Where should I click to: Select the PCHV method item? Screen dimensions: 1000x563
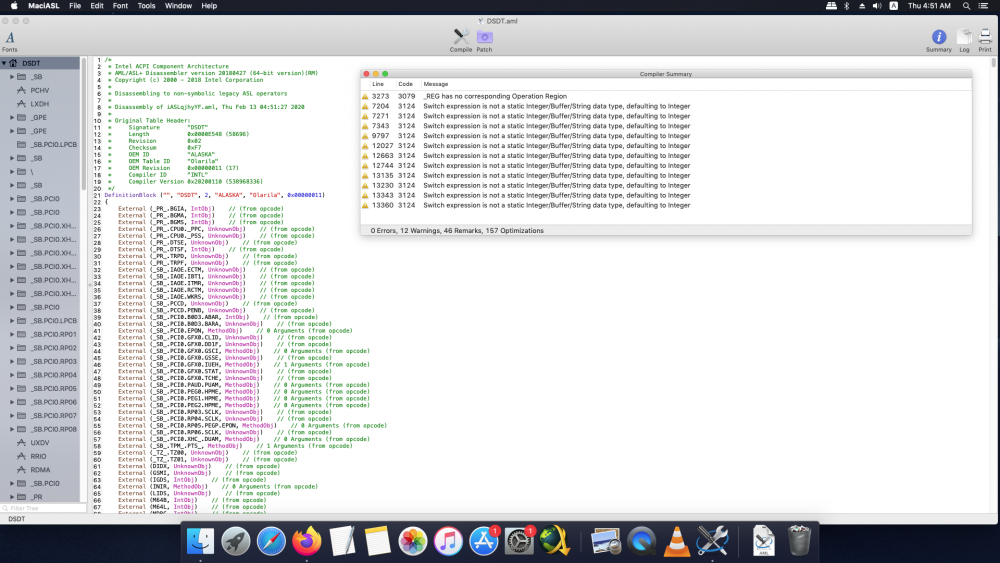[40, 91]
